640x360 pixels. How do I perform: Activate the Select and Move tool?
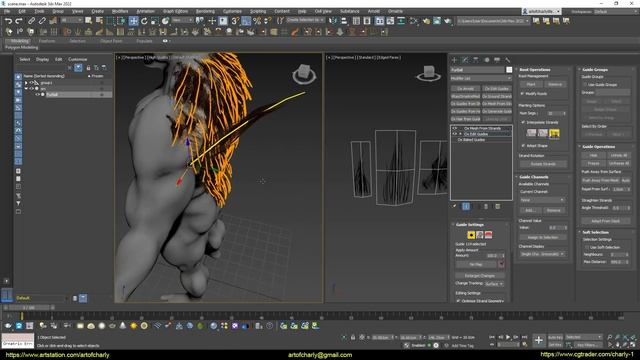coord(133,21)
